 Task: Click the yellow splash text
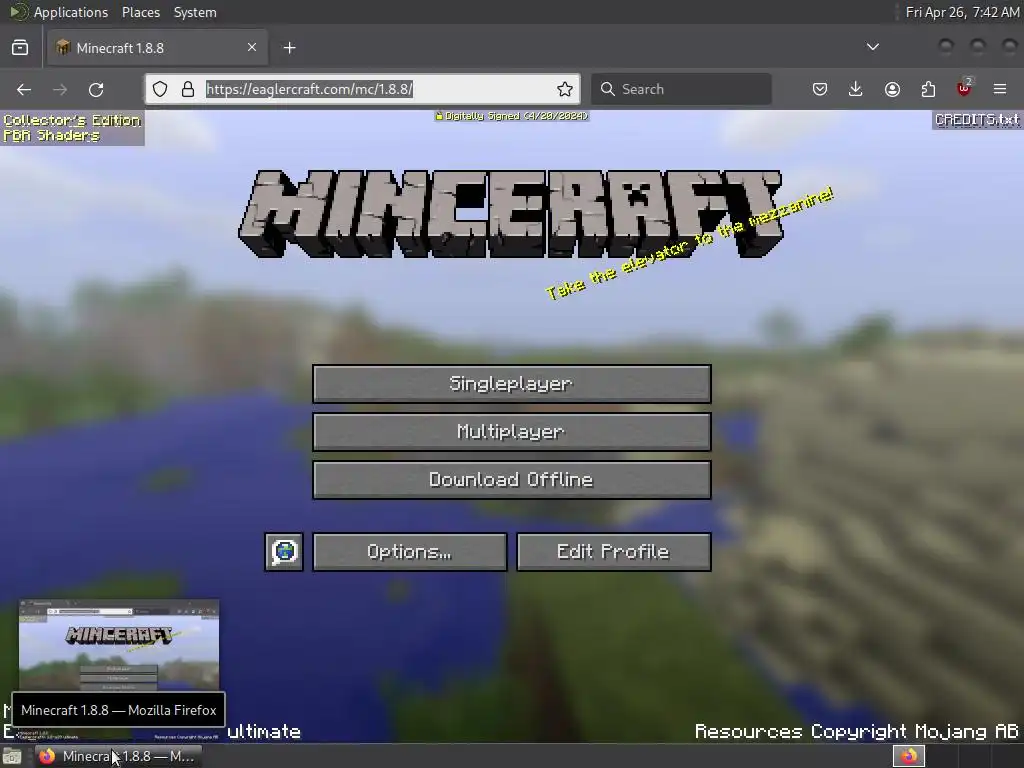pos(689,244)
